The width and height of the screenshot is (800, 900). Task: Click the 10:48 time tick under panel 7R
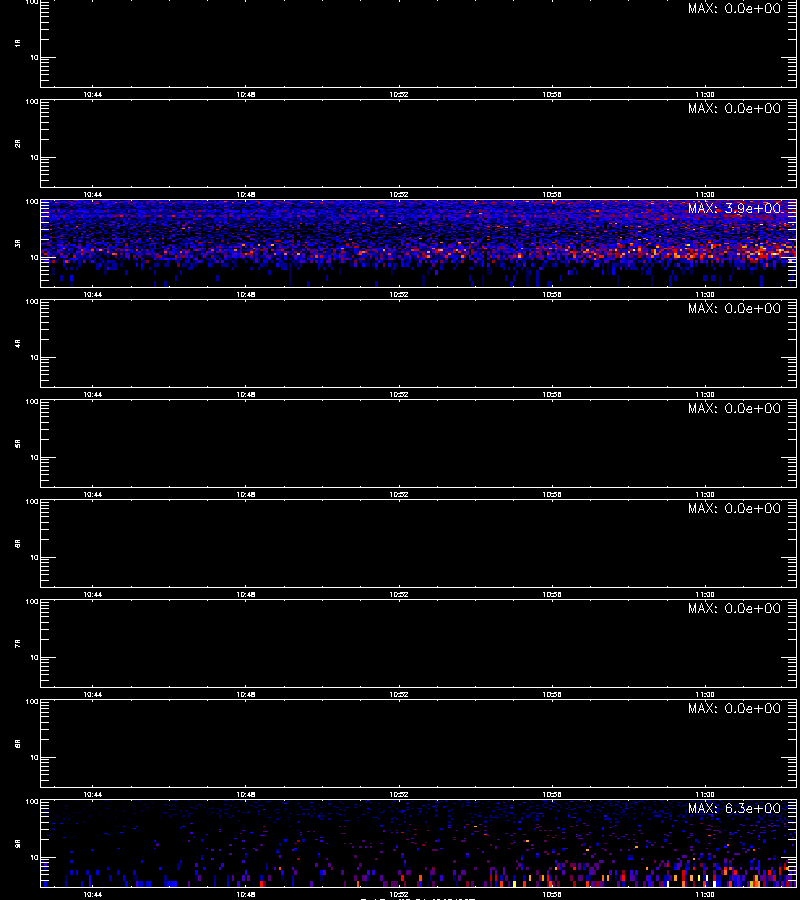[246, 695]
